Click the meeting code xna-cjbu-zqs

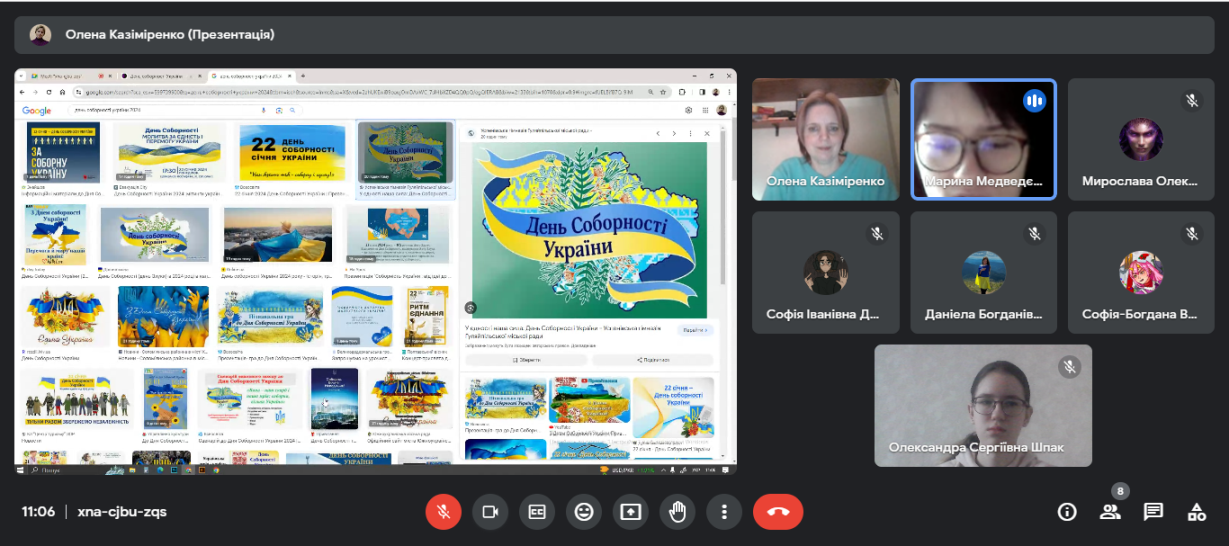click(x=122, y=512)
